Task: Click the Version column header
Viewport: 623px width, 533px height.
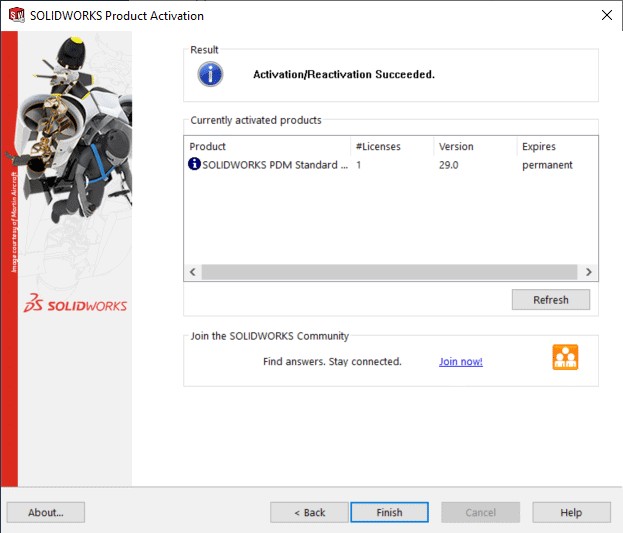Action: 474,146
